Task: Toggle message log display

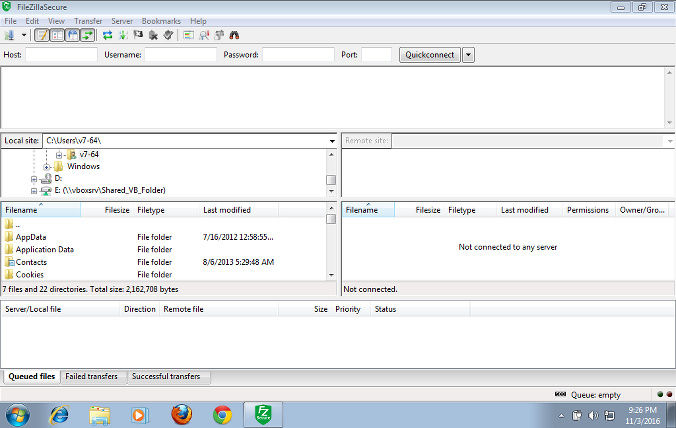Action: pyautogui.click(x=42, y=35)
